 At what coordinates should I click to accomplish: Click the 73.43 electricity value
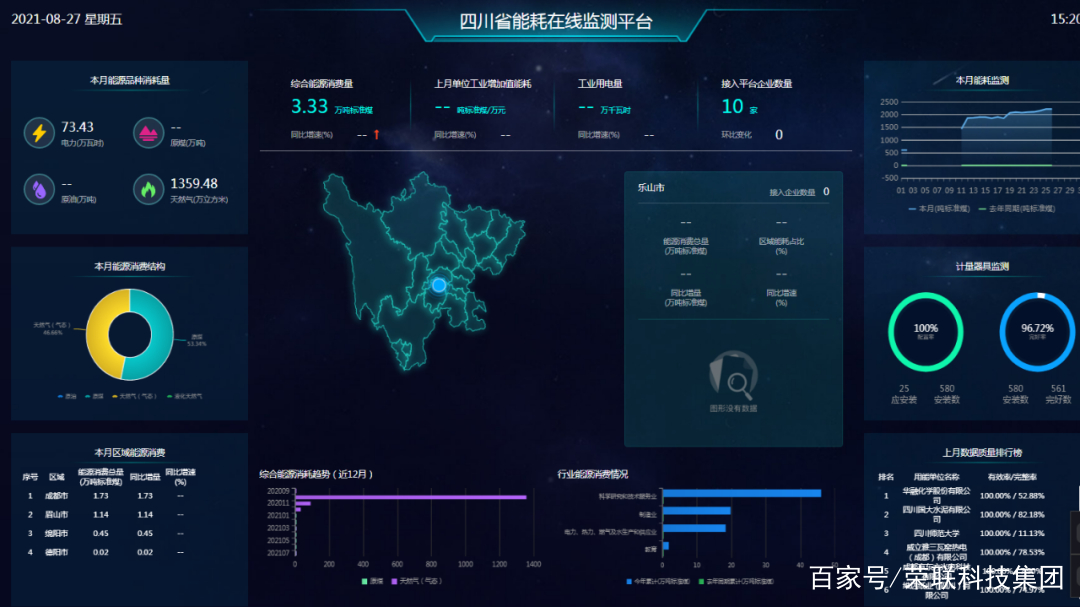(x=77, y=127)
